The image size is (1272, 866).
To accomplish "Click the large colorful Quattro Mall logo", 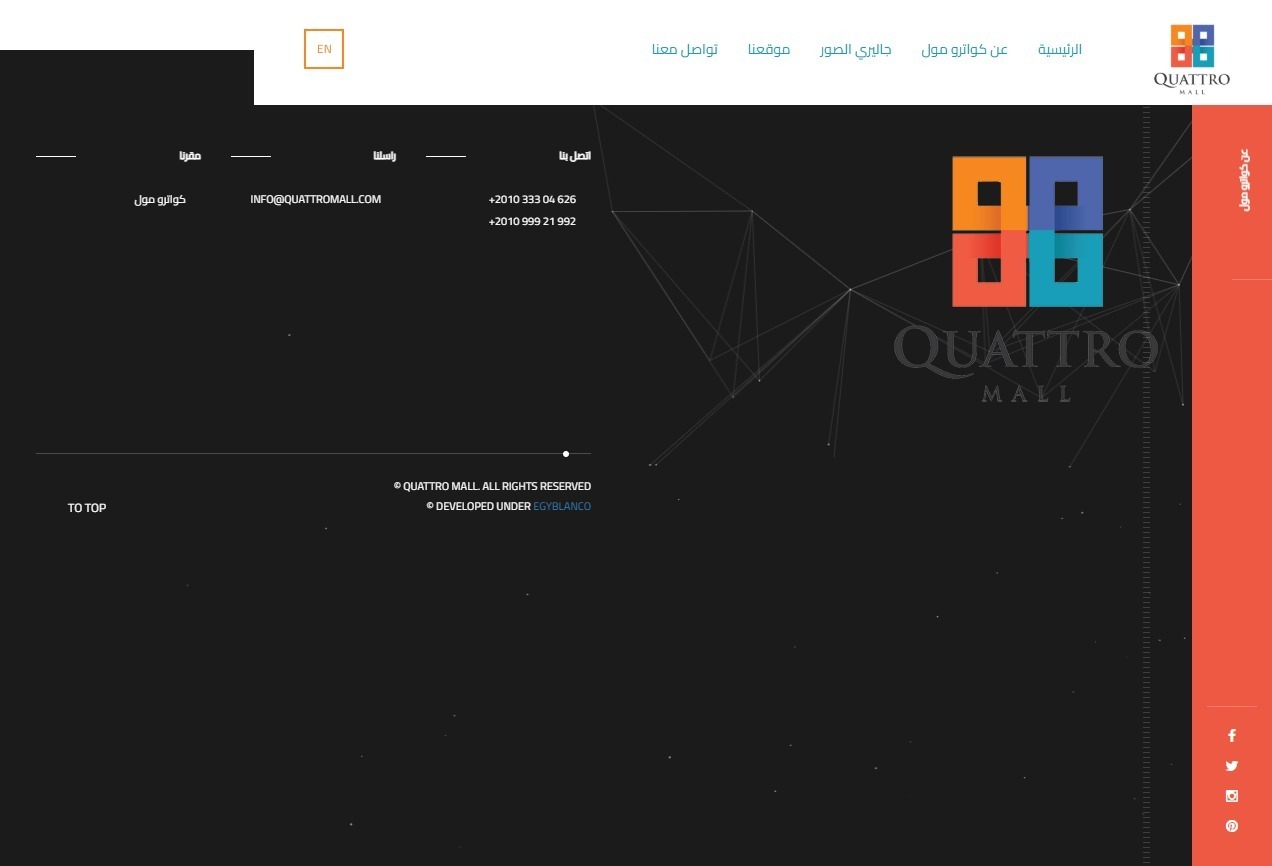I will [1027, 231].
